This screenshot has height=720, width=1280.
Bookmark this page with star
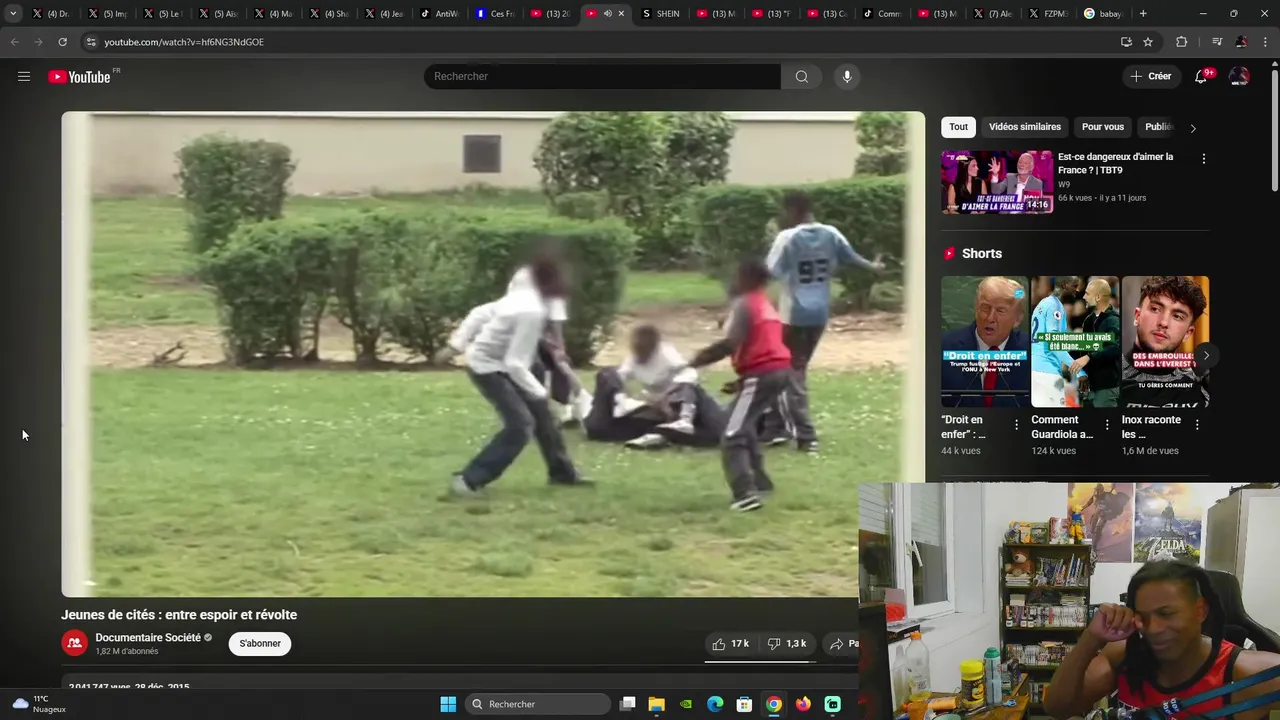(x=1148, y=42)
